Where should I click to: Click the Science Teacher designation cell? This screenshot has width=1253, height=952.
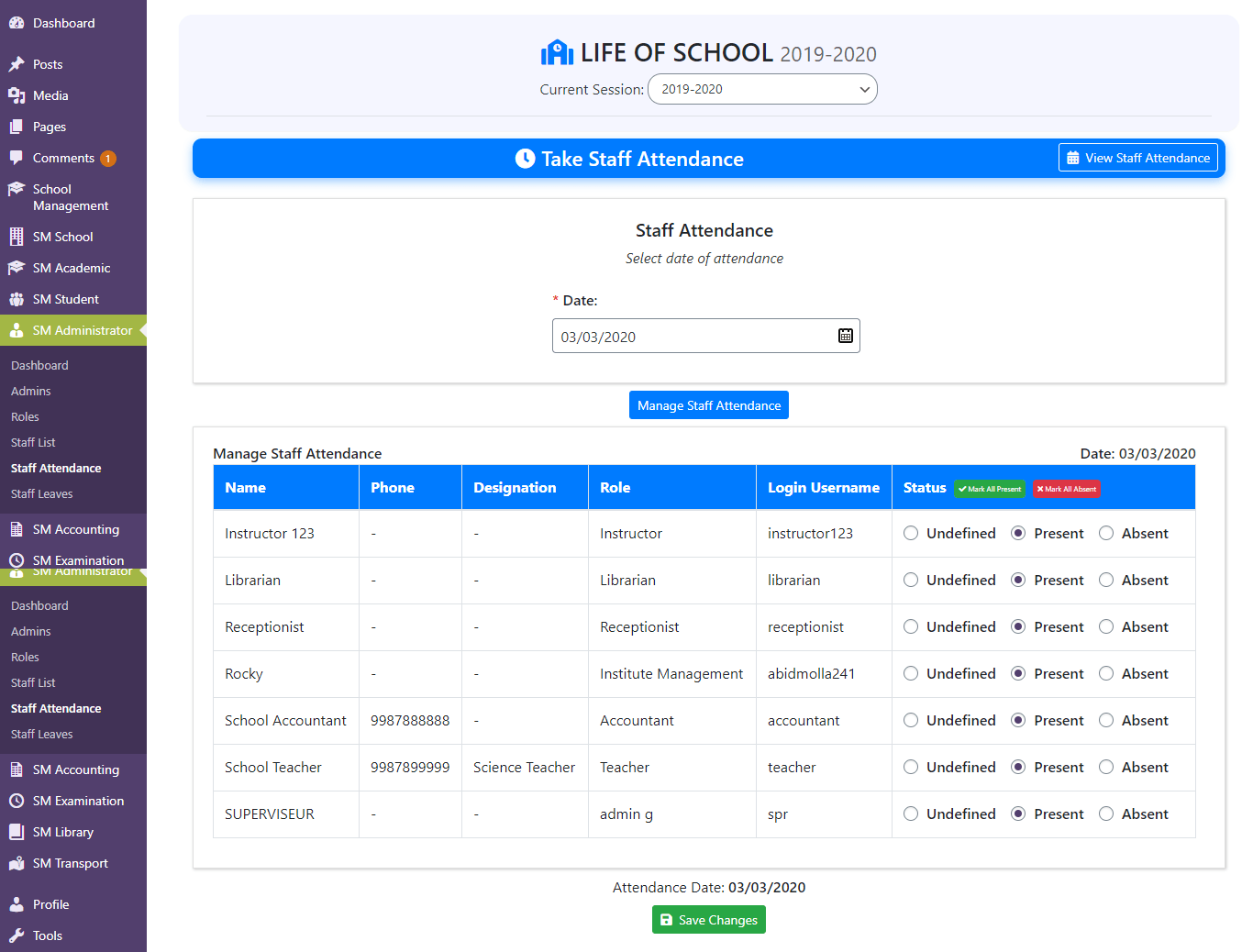[x=526, y=768]
